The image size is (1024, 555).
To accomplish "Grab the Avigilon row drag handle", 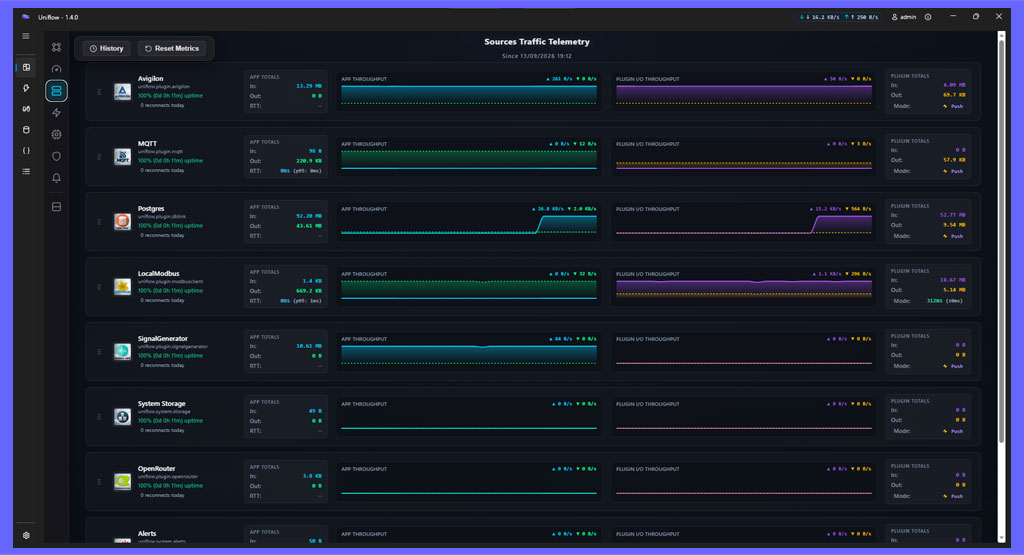I will (x=99, y=91).
